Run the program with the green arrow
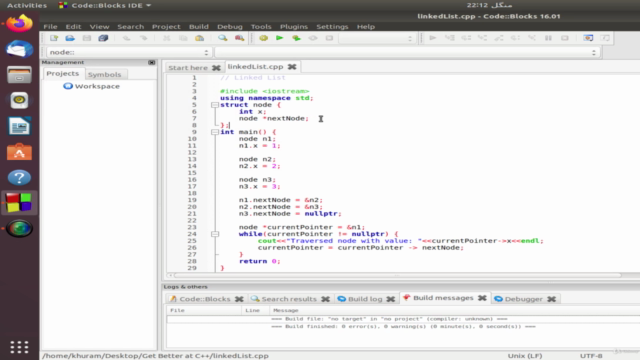The width and height of the screenshot is (640, 360). [280, 38]
